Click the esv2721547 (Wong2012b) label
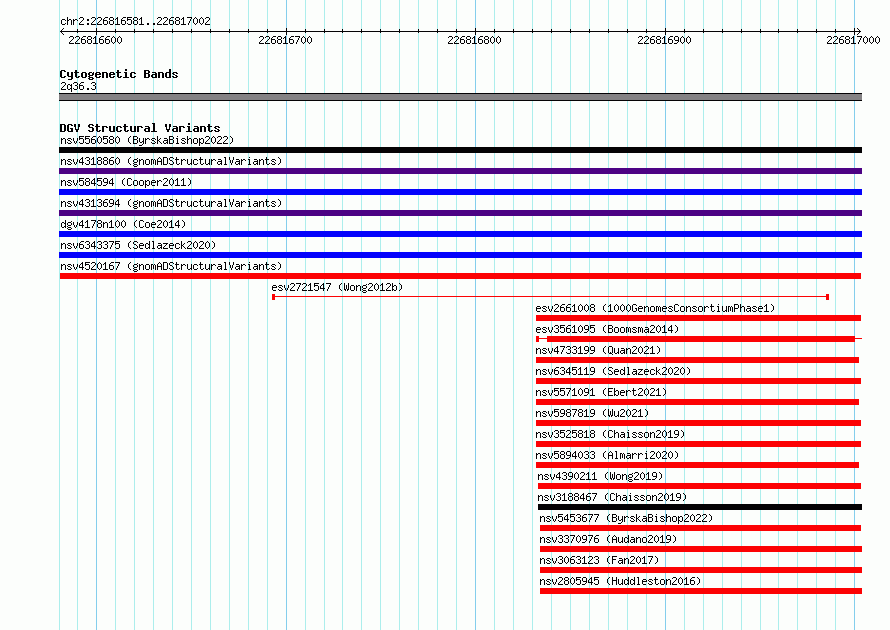This screenshot has width=890, height=630. [337, 287]
